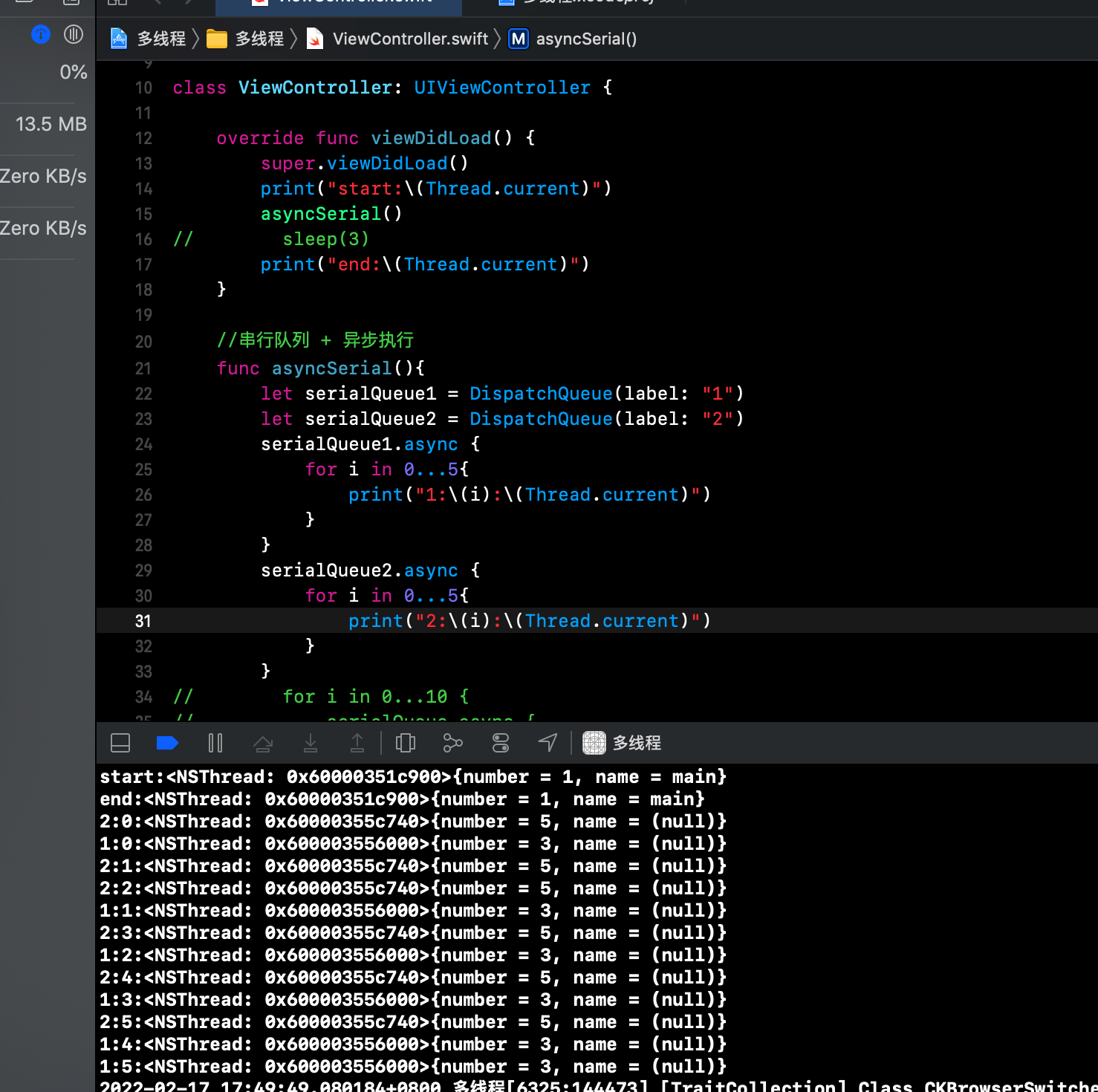Image resolution: width=1098 pixels, height=1092 pixels.
Task: Open asyncSerial() method breadcrumb
Action: tap(573, 39)
